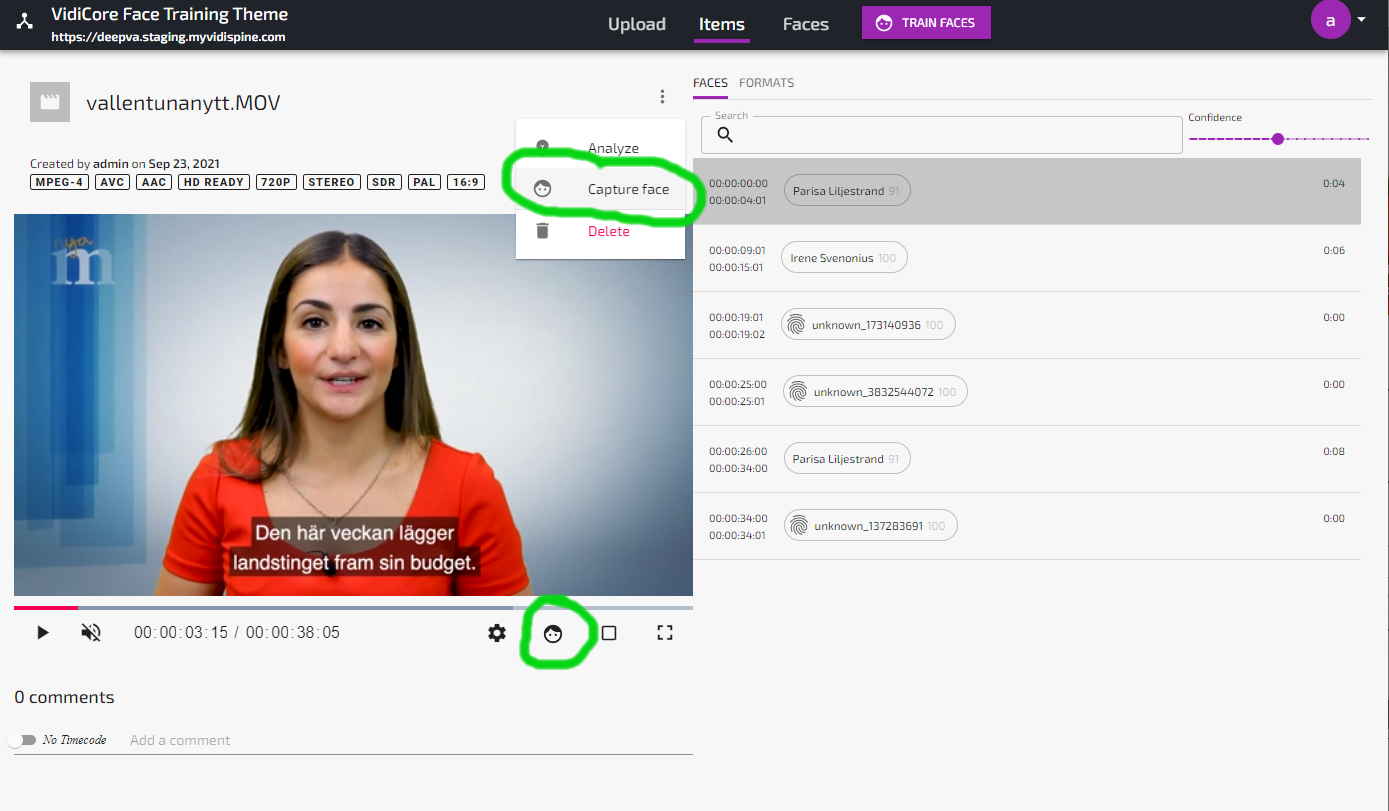1389x811 pixels.
Task: Choose Delete from the item menu
Action: (608, 231)
